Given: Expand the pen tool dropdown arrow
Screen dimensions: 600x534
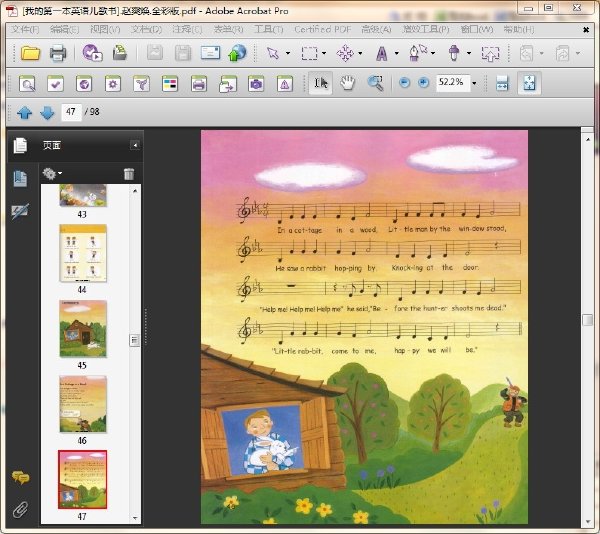Looking at the screenshot, I should (433, 53).
